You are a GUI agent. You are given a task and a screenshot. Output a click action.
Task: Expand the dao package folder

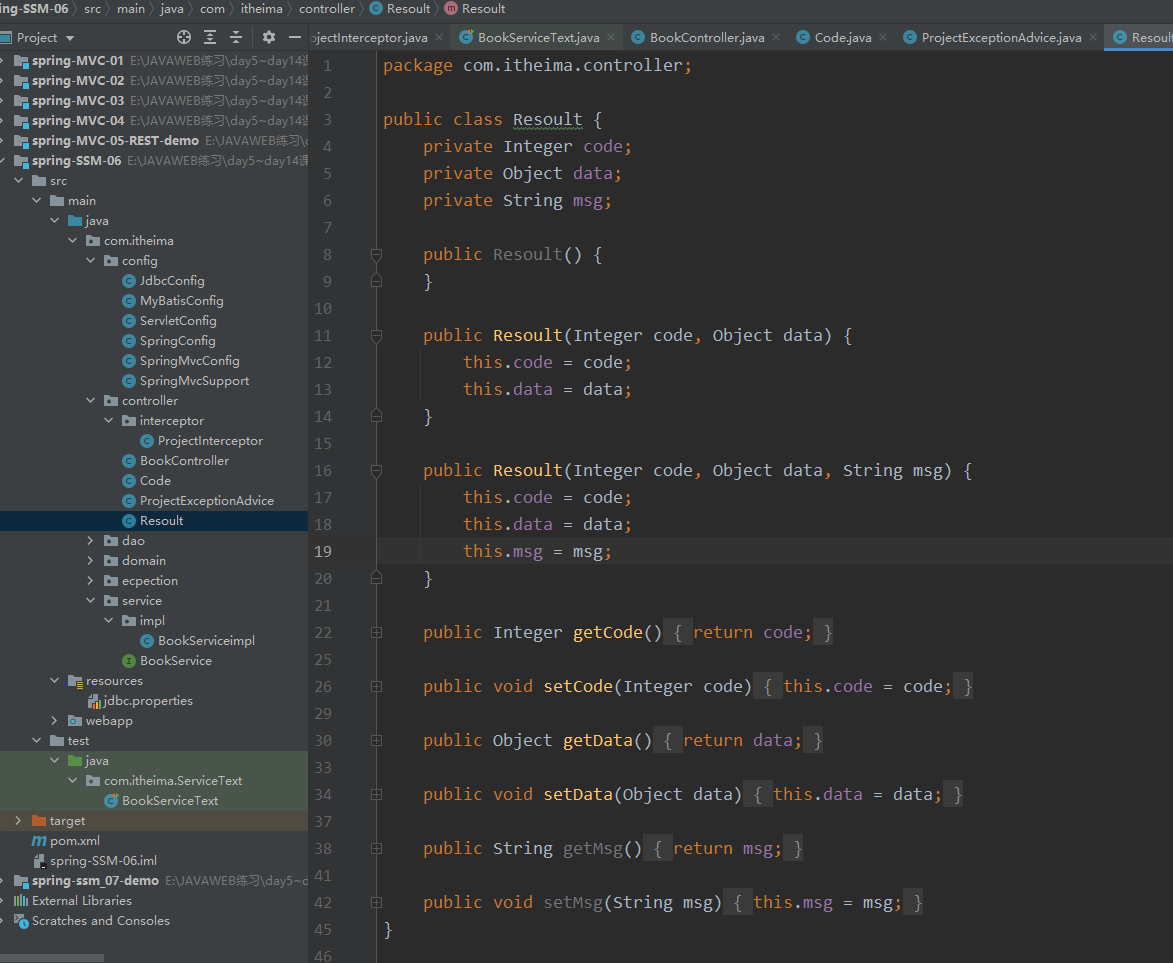(91, 540)
